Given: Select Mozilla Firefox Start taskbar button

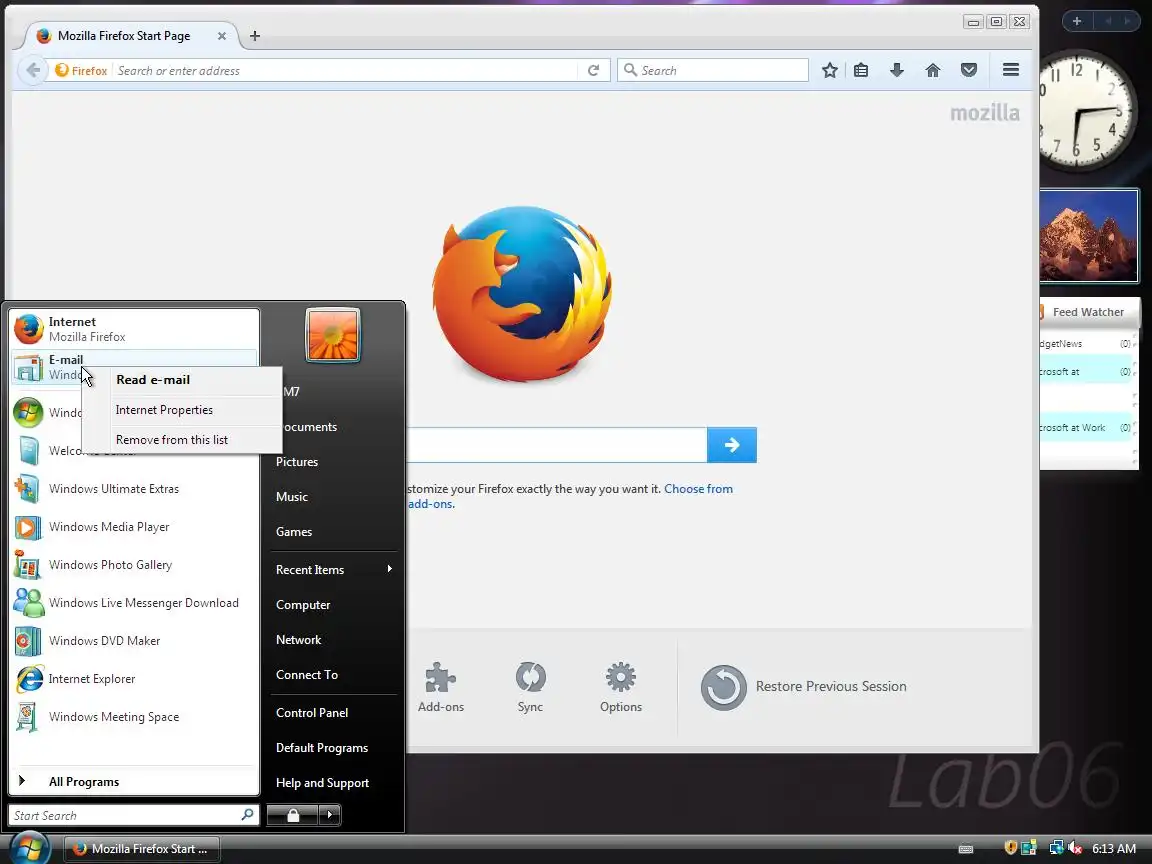Looking at the screenshot, I should click(x=141, y=849).
